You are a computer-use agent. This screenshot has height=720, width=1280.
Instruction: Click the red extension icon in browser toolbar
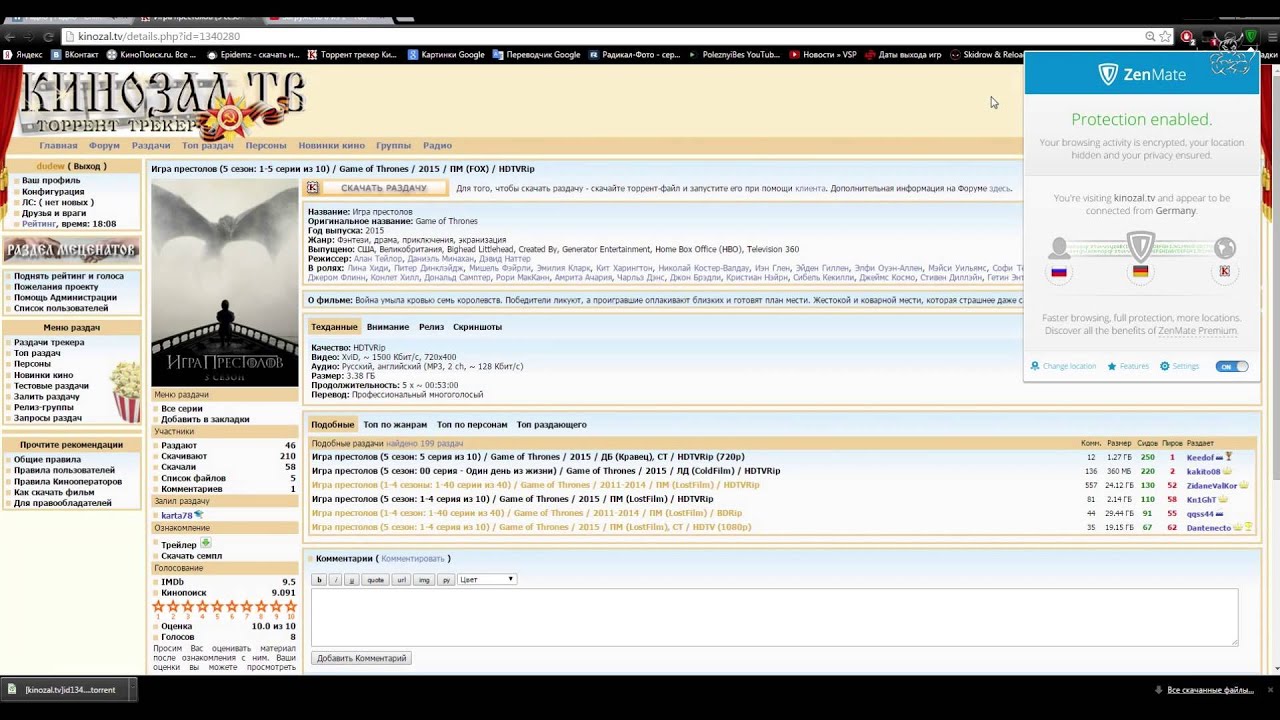point(1187,36)
